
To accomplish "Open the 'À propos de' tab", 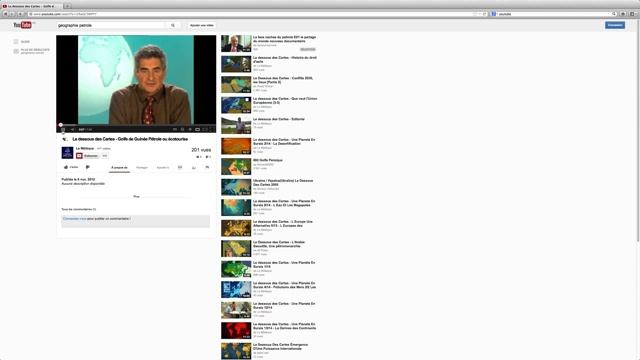I will pyautogui.click(x=119, y=168).
